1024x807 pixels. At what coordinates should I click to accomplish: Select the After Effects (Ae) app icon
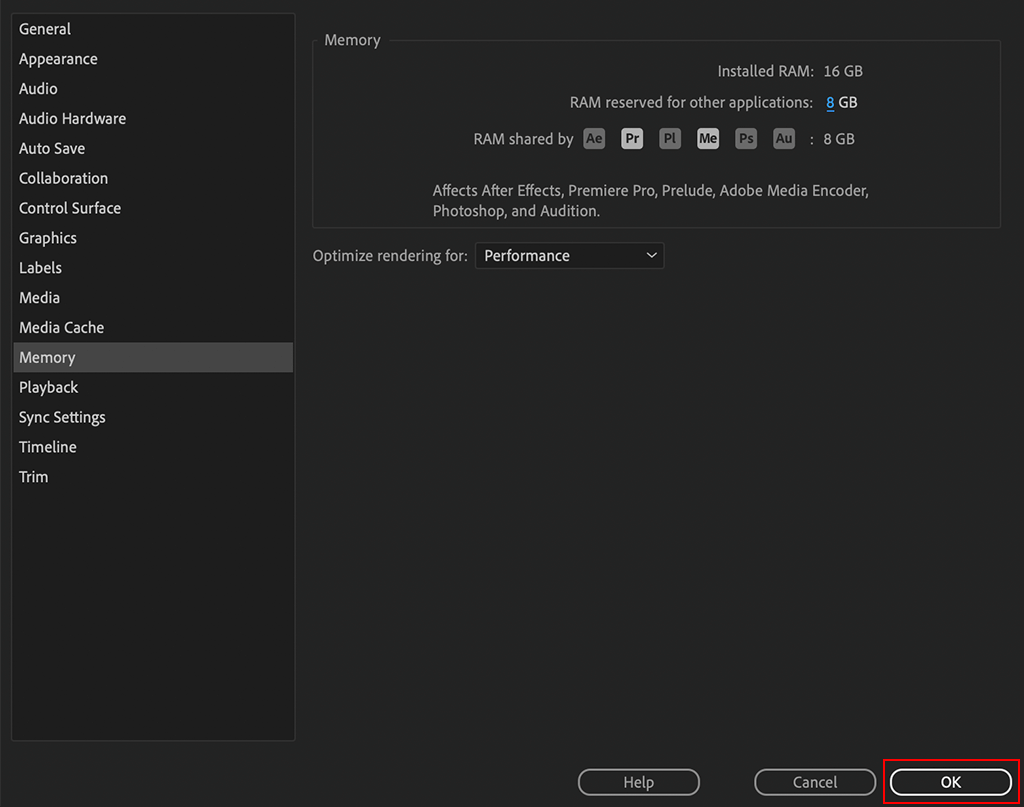coord(594,138)
